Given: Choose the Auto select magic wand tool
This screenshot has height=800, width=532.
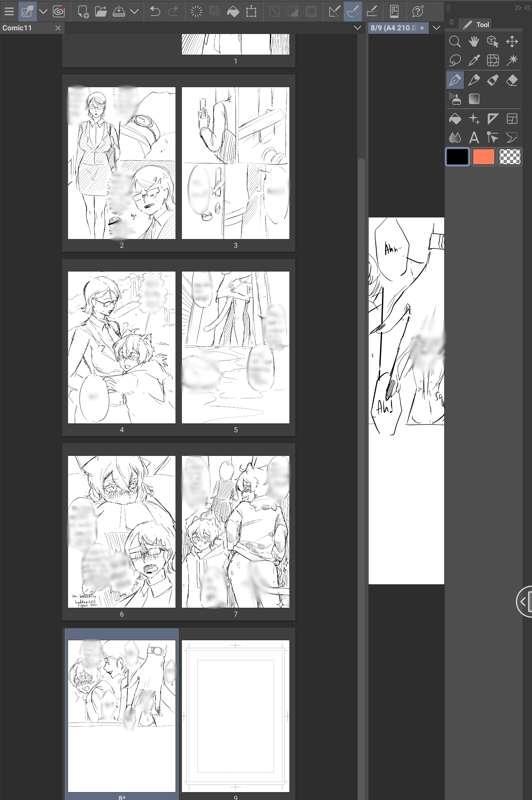Looking at the screenshot, I should point(512,60).
